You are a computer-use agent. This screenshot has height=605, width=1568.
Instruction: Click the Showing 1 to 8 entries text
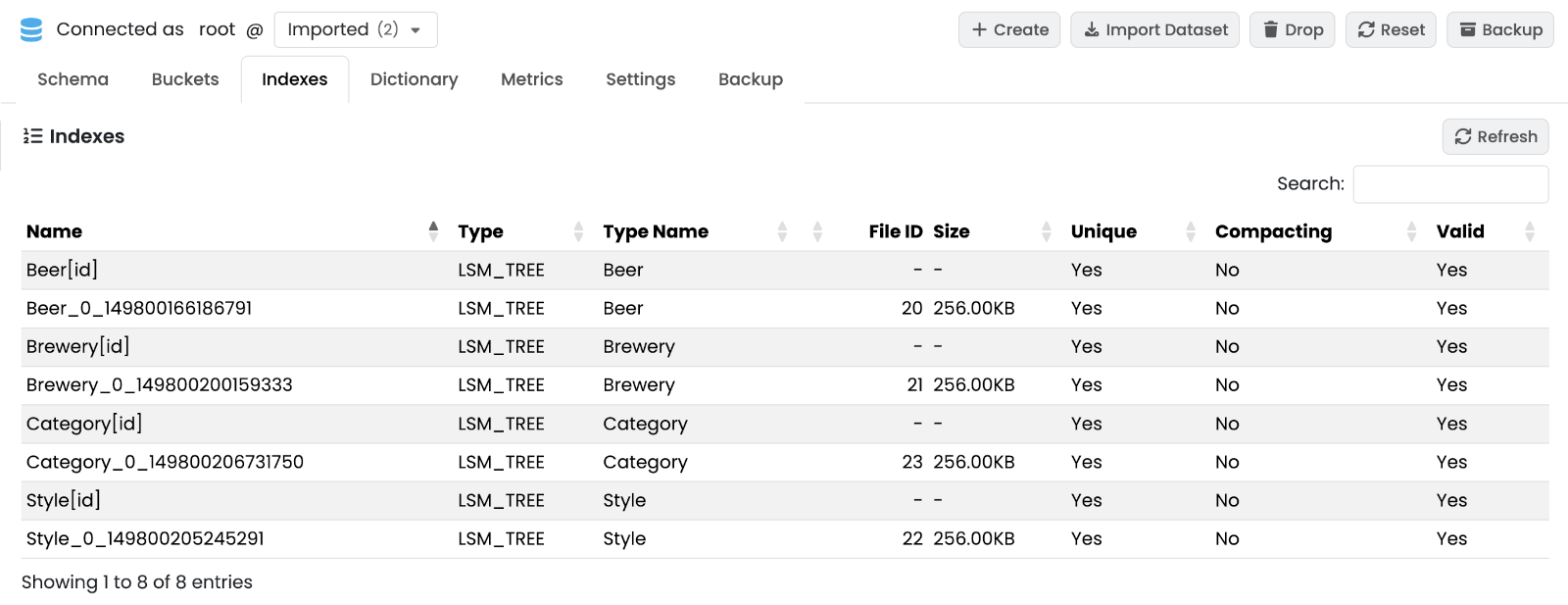[x=137, y=582]
